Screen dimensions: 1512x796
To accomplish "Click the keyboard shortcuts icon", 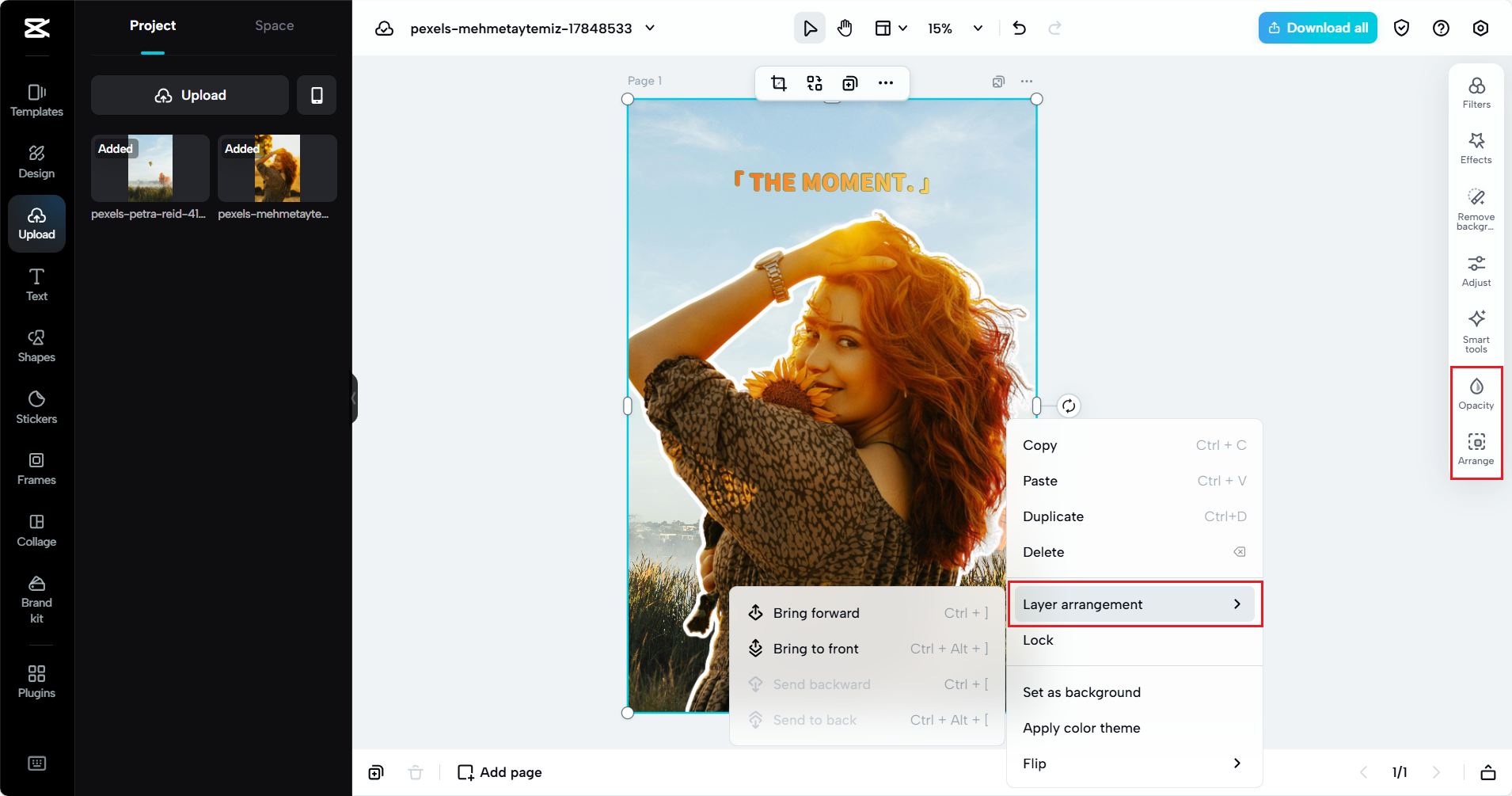I will pos(36,764).
